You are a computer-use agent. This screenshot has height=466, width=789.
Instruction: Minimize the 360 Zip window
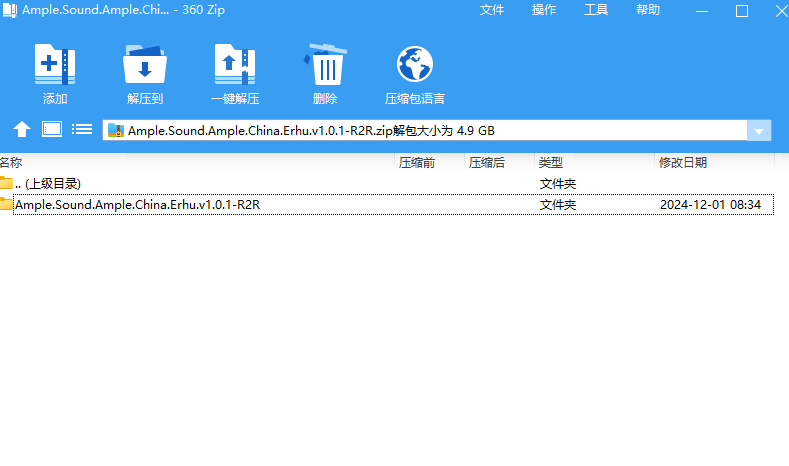pos(702,11)
